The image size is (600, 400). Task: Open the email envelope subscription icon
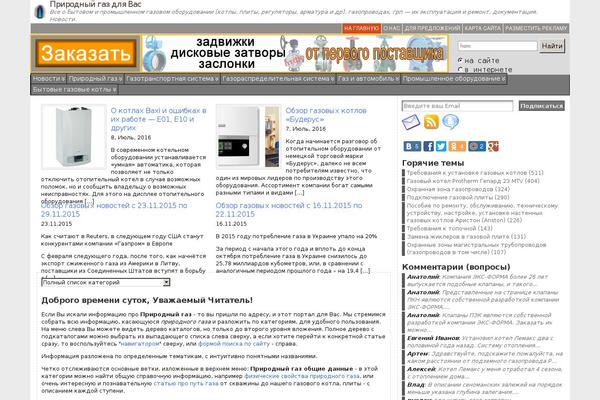point(411,122)
